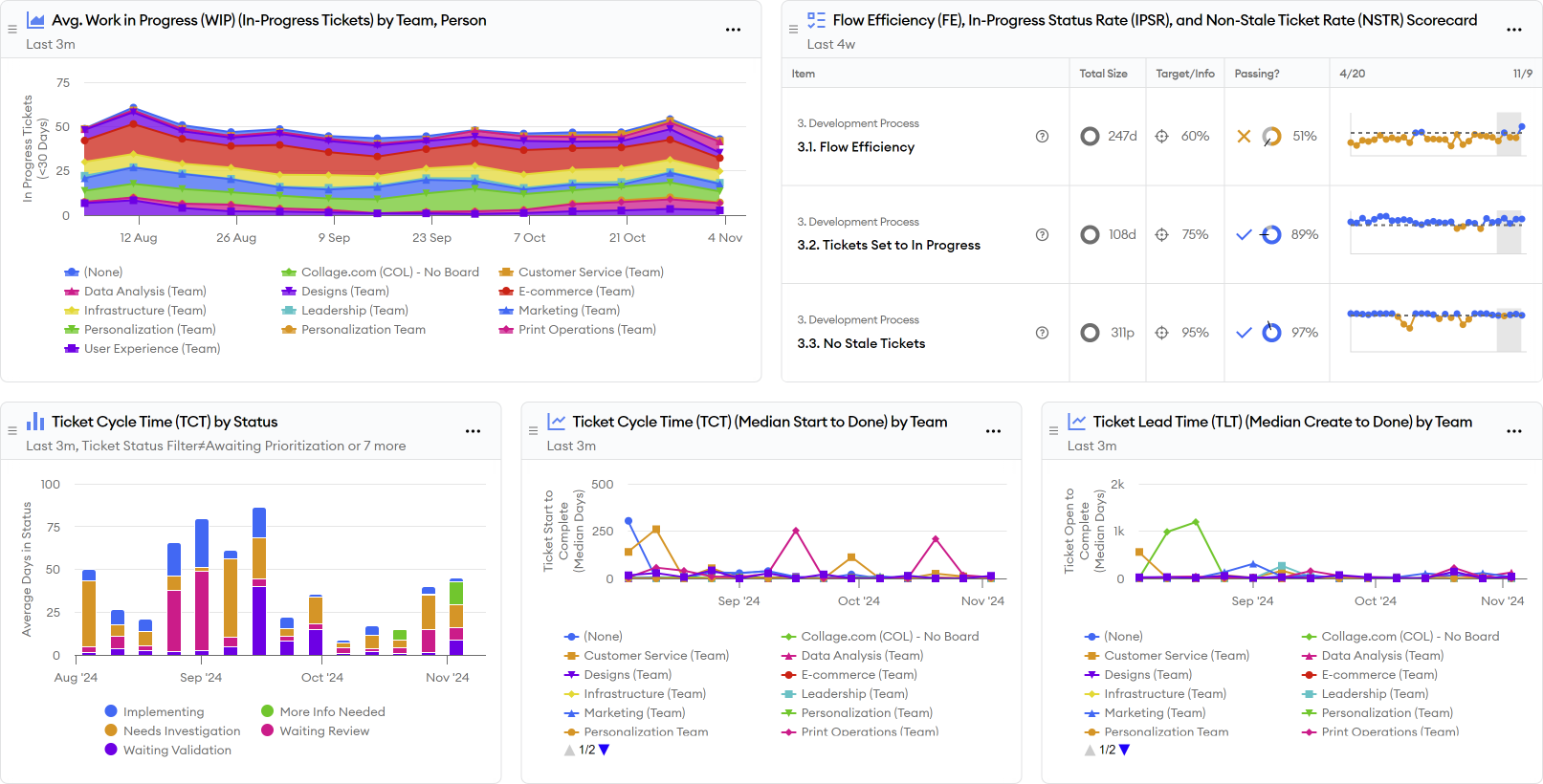
Task: Click the Flow Efficiency sparkline trend chart
Action: tap(1435, 137)
